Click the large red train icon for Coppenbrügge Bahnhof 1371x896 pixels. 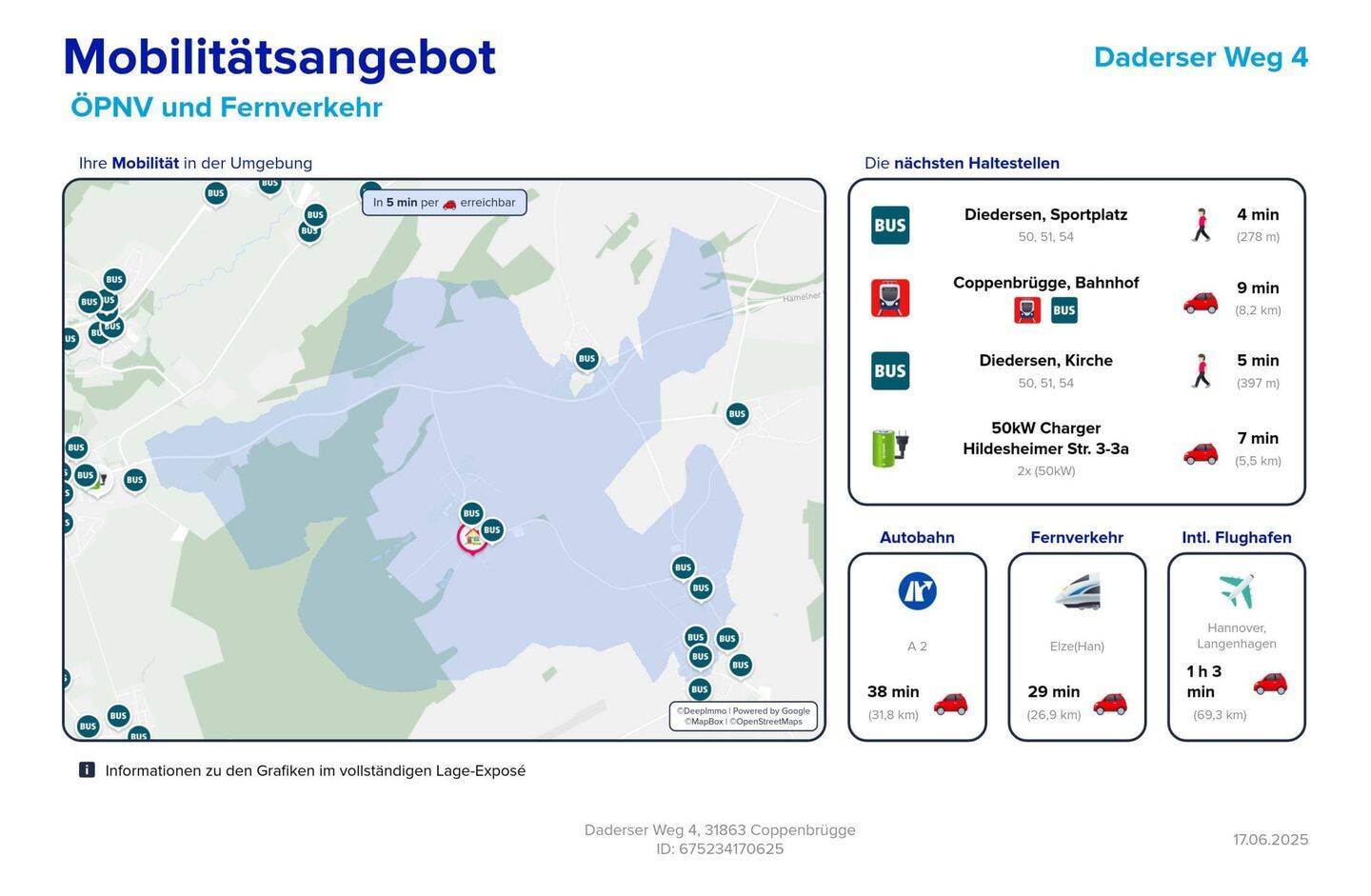coord(889,298)
